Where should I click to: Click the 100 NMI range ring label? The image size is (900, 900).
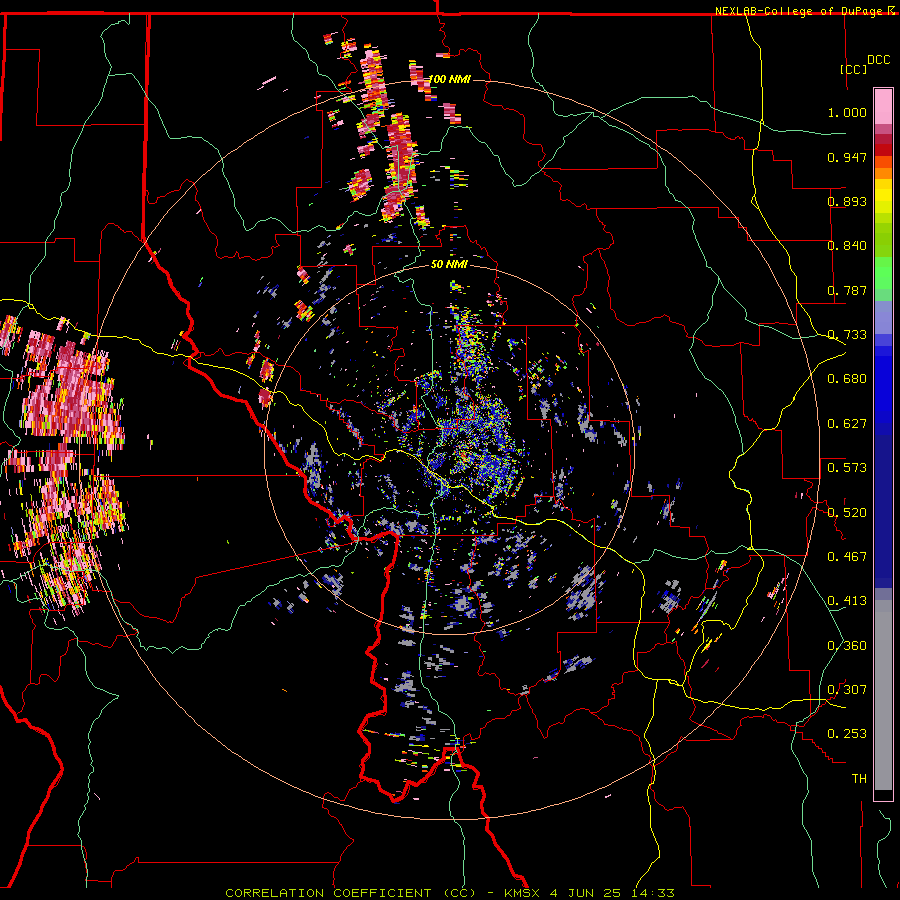449,79
